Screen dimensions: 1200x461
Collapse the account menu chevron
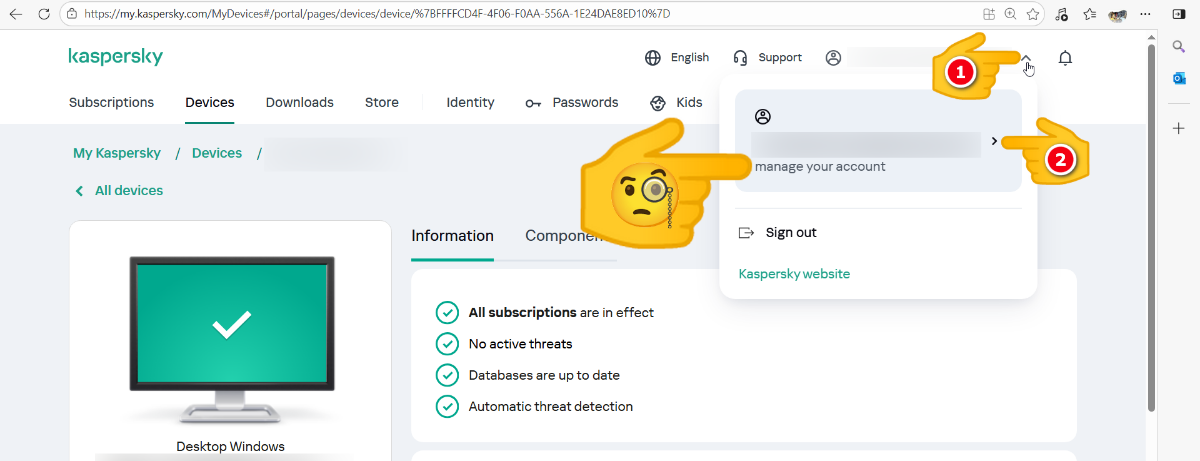(x=1026, y=59)
